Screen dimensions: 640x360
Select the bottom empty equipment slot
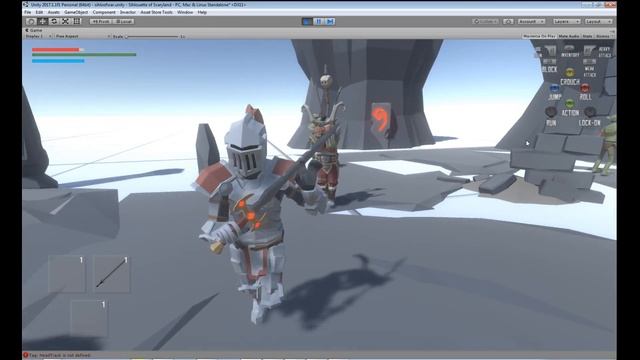pyautogui.click(x=89, y=318)
